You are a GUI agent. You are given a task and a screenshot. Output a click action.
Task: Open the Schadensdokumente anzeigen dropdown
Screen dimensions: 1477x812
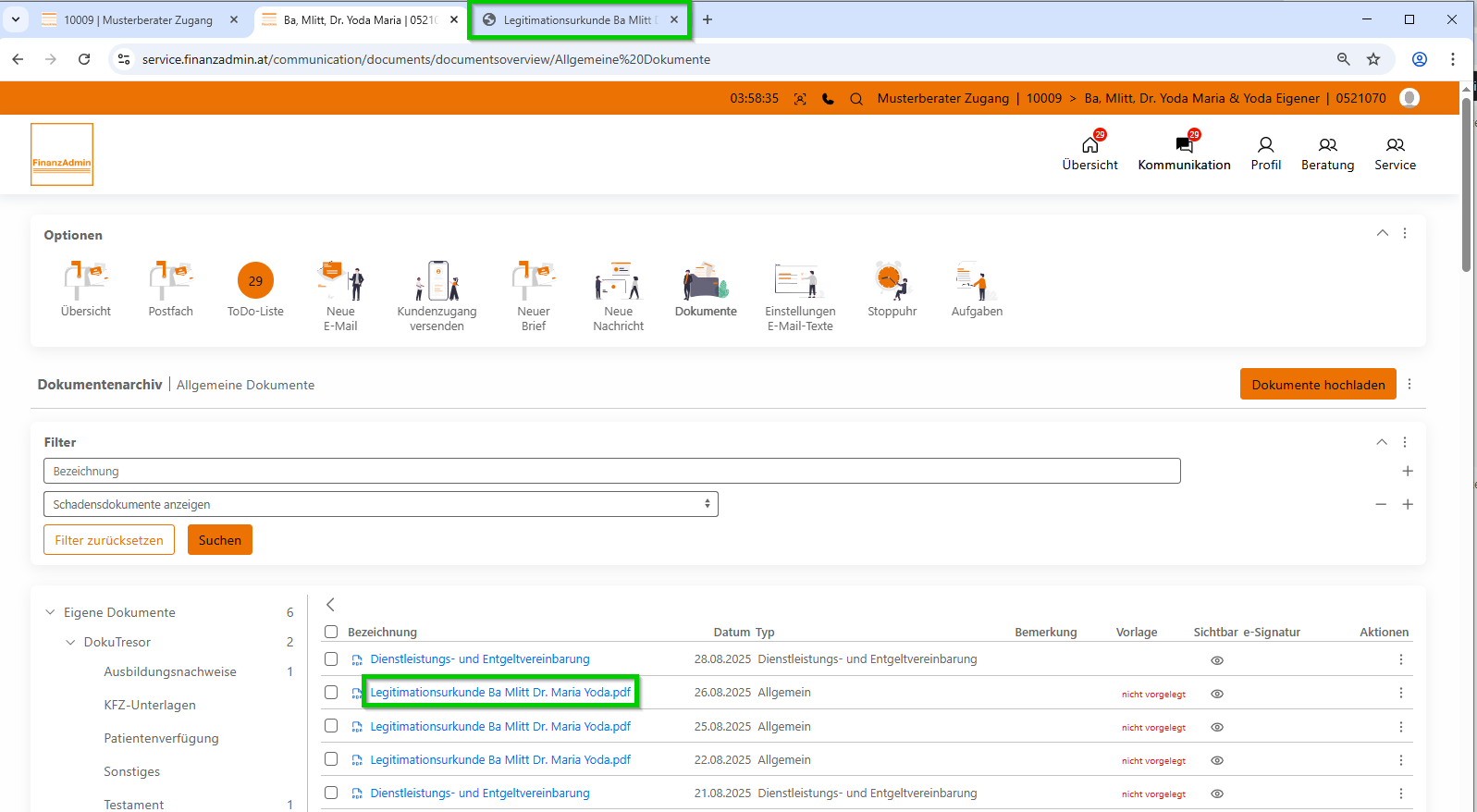click(x=380, y=504)
